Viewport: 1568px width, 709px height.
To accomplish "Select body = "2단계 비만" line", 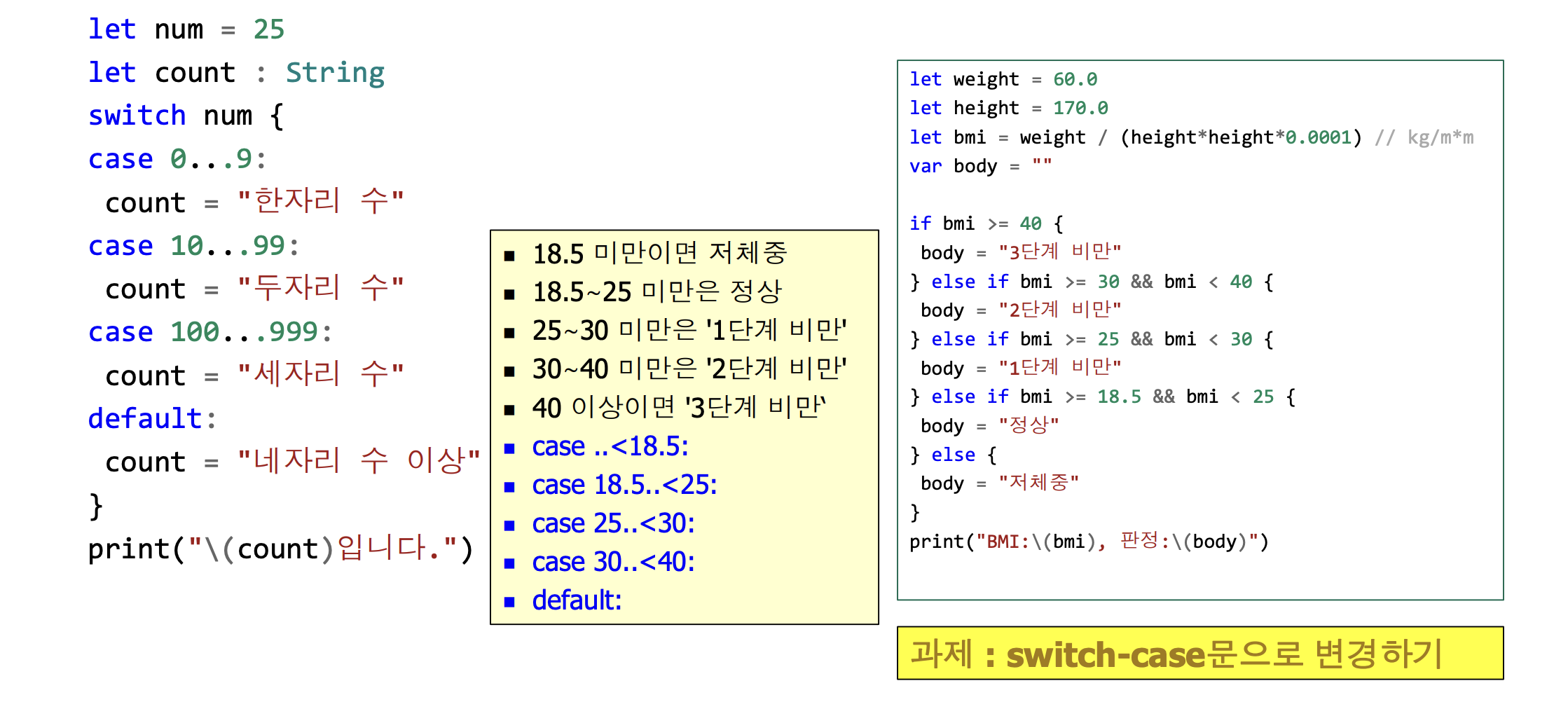I will [x=1022, y=310].
